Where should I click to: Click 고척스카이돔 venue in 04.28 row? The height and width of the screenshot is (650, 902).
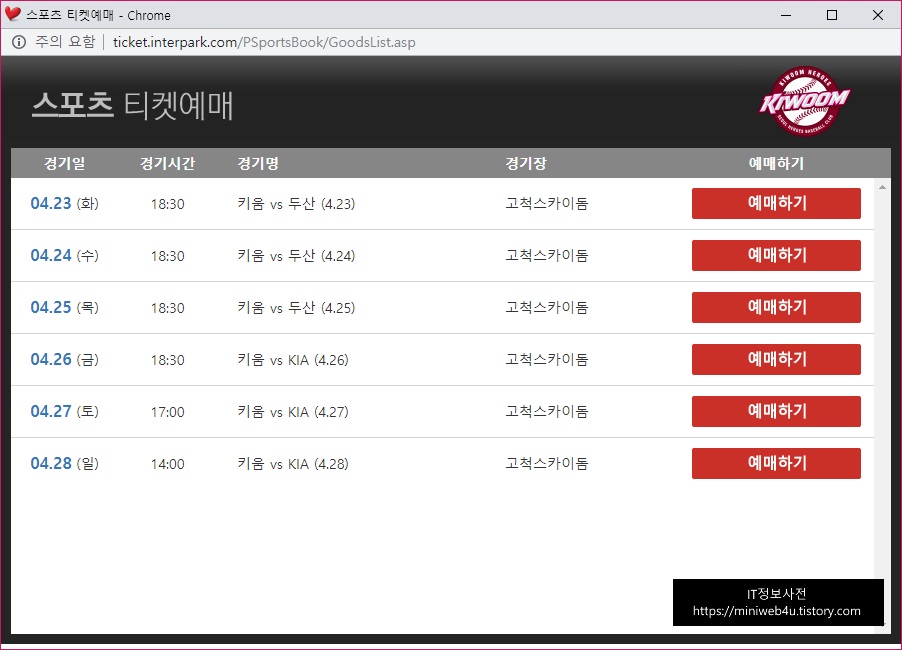tap(546, 463)
